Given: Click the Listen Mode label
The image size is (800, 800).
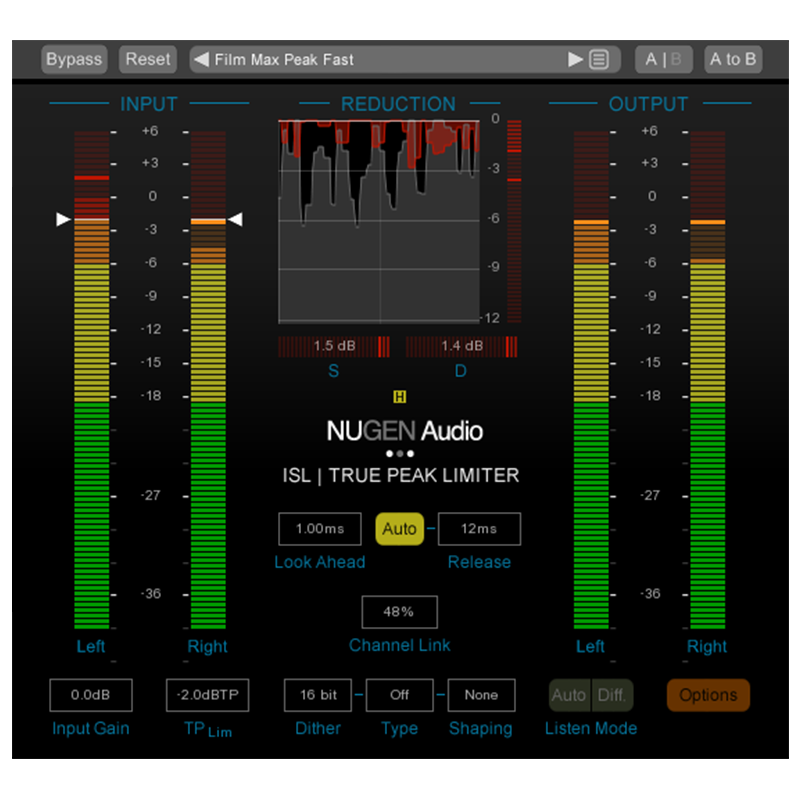Looking at the screenshot, I should pyautogui.click(x=591, y=728).
